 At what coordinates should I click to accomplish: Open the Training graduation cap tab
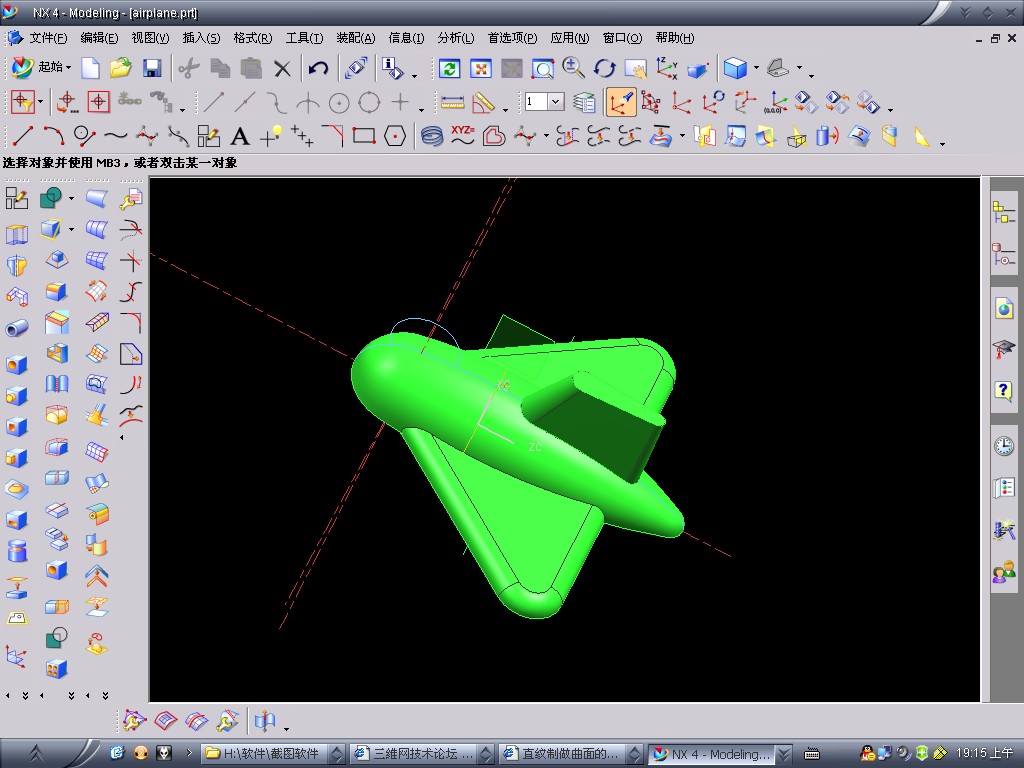click(x=1004, y=348)
